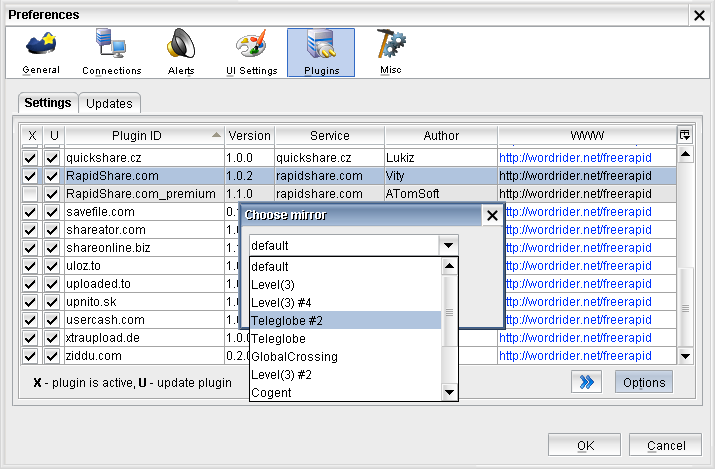The width and height of the screenshot is (715, 469).
Task: Click the mirror list scrollbar down arrow
Action: 449,392
